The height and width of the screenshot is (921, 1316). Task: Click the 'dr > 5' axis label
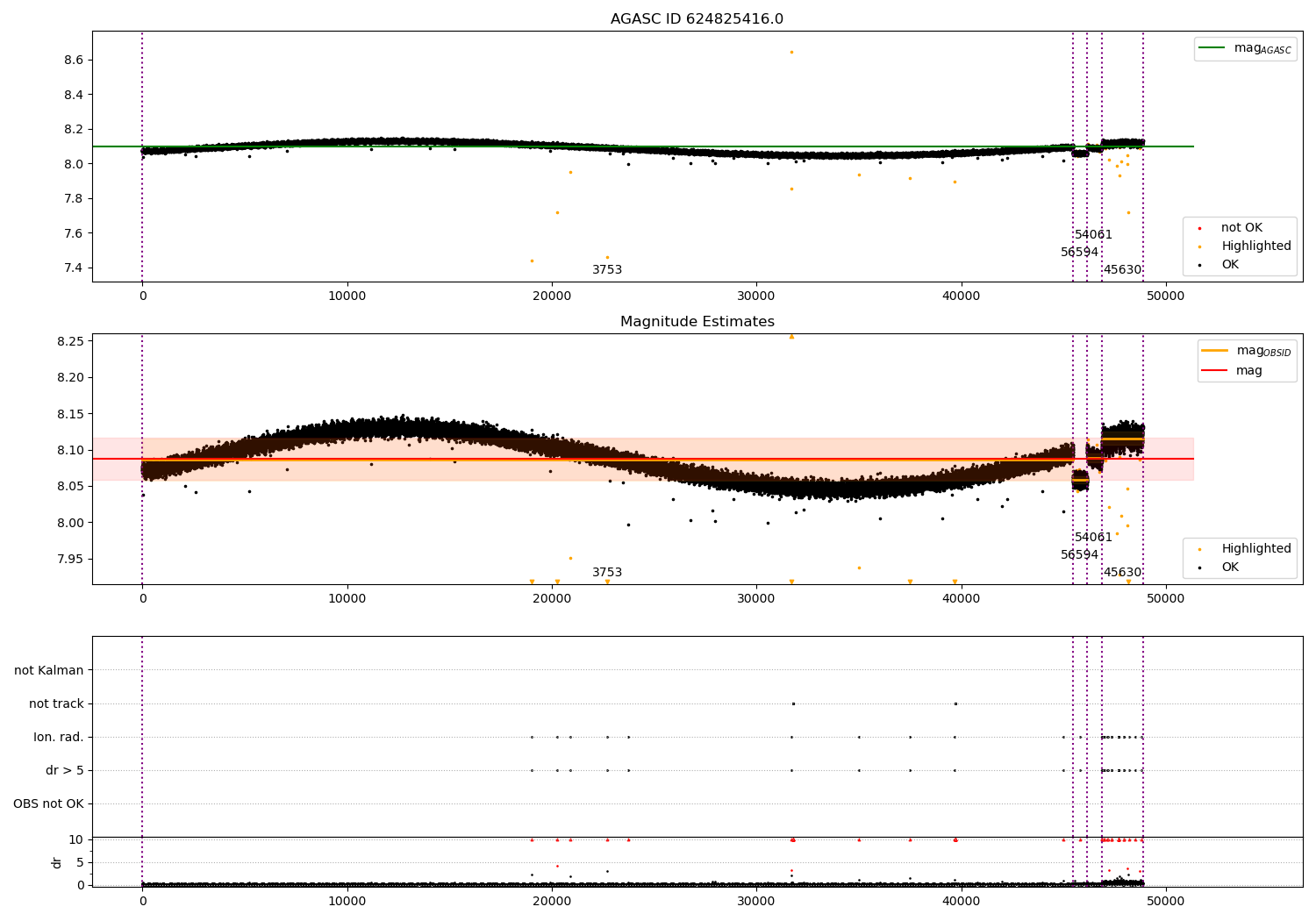pos(65,770)
